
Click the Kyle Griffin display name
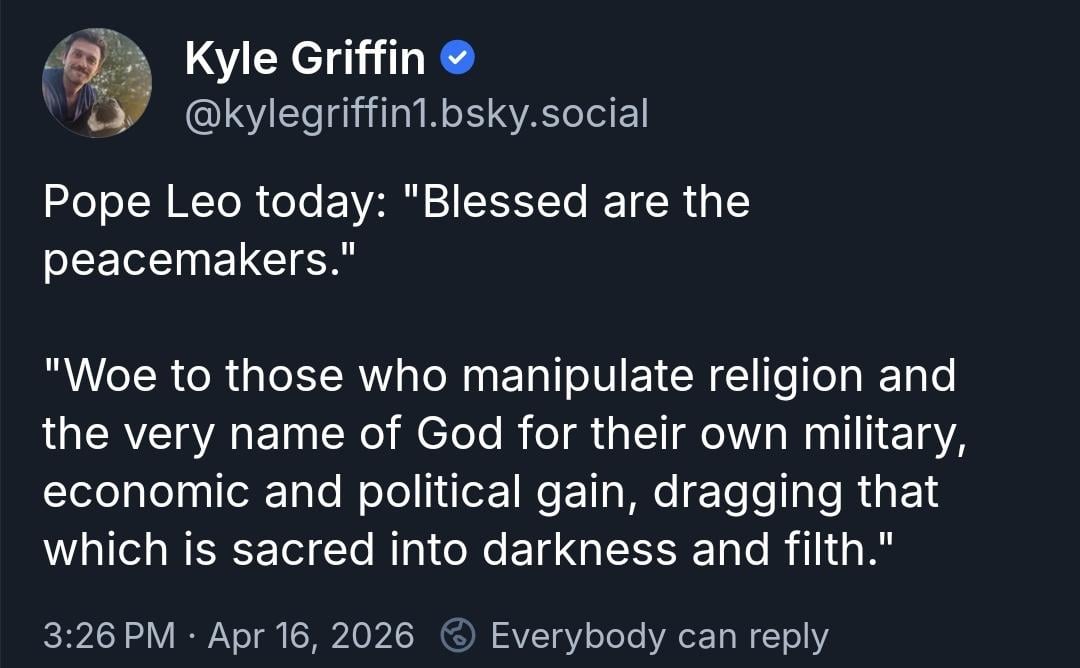(305, 60)
